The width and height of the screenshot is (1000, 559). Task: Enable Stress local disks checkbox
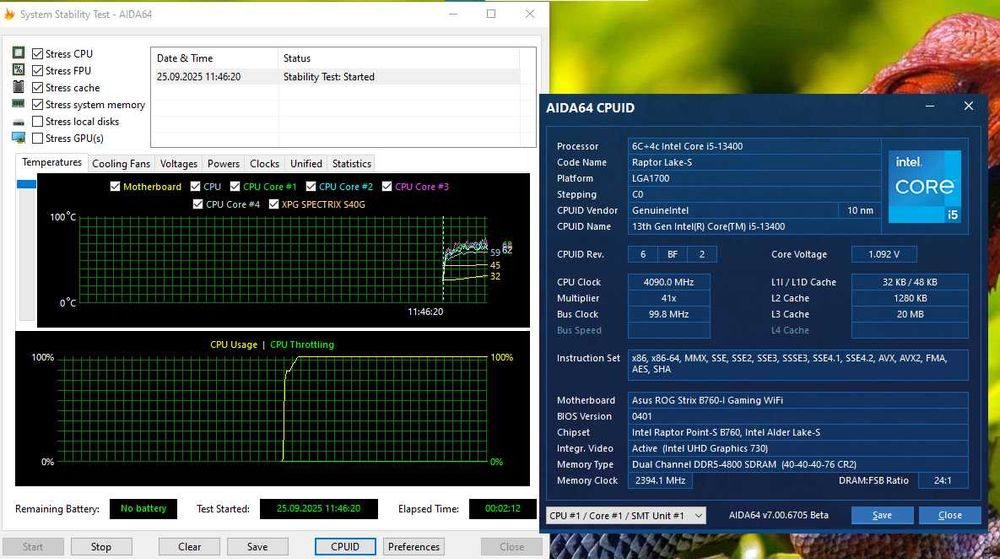click(38, 122)
